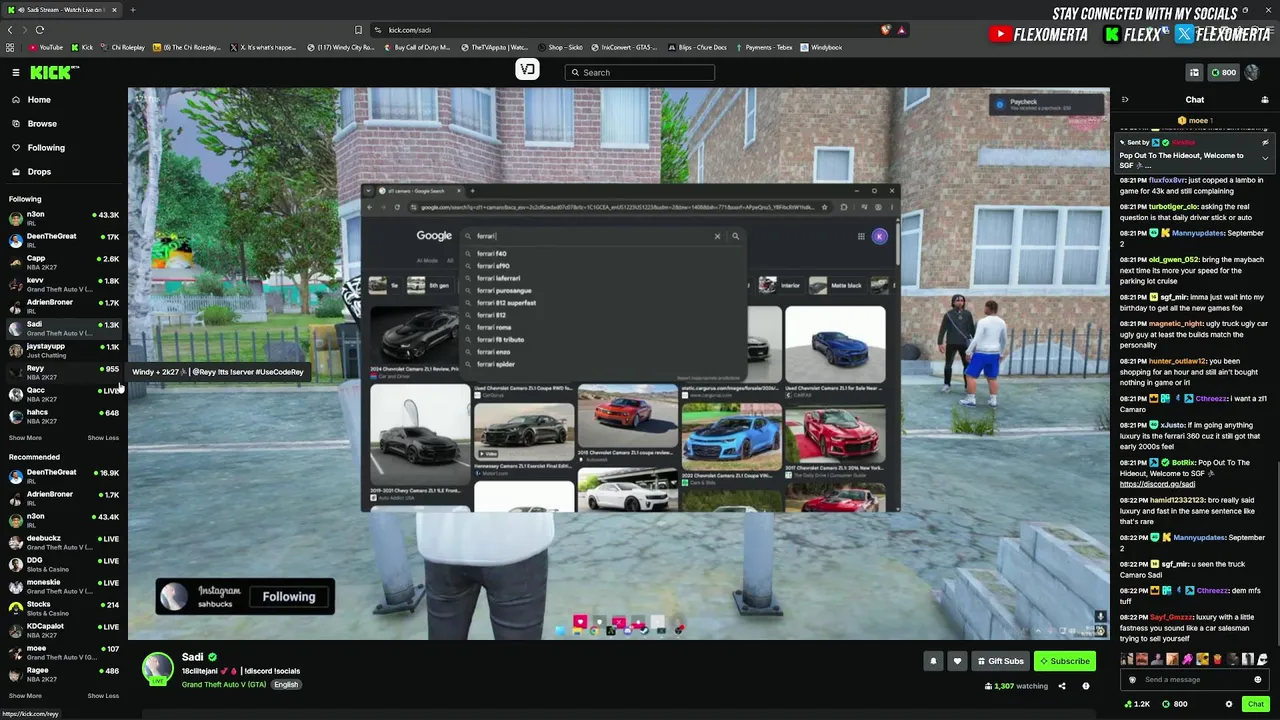This screenshot has height=720, width=1280.
Task: Collapse the chat panel
Action: click(1125, 100)
